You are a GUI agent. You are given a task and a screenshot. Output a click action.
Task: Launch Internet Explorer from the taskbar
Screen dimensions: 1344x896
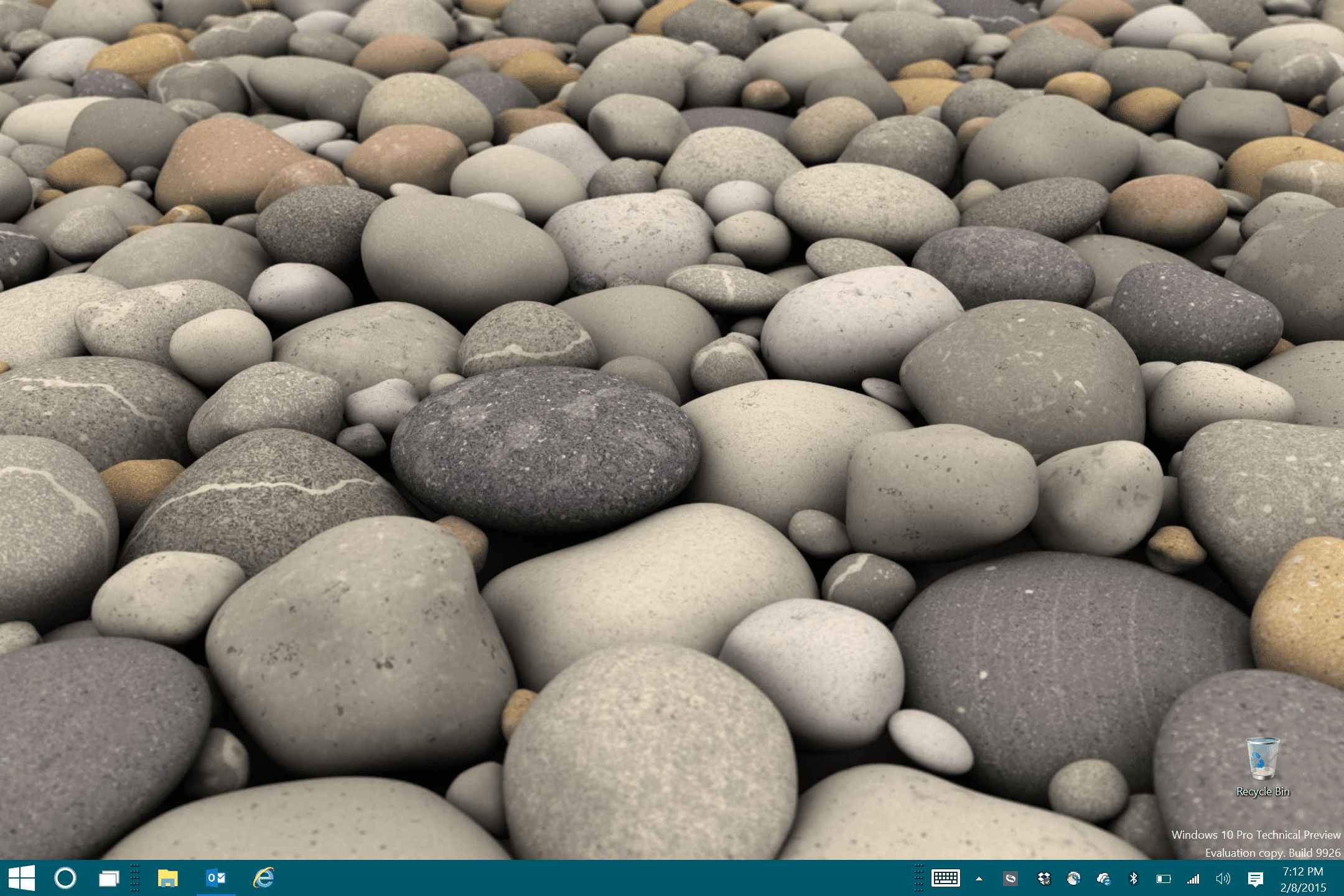[264, 878]
